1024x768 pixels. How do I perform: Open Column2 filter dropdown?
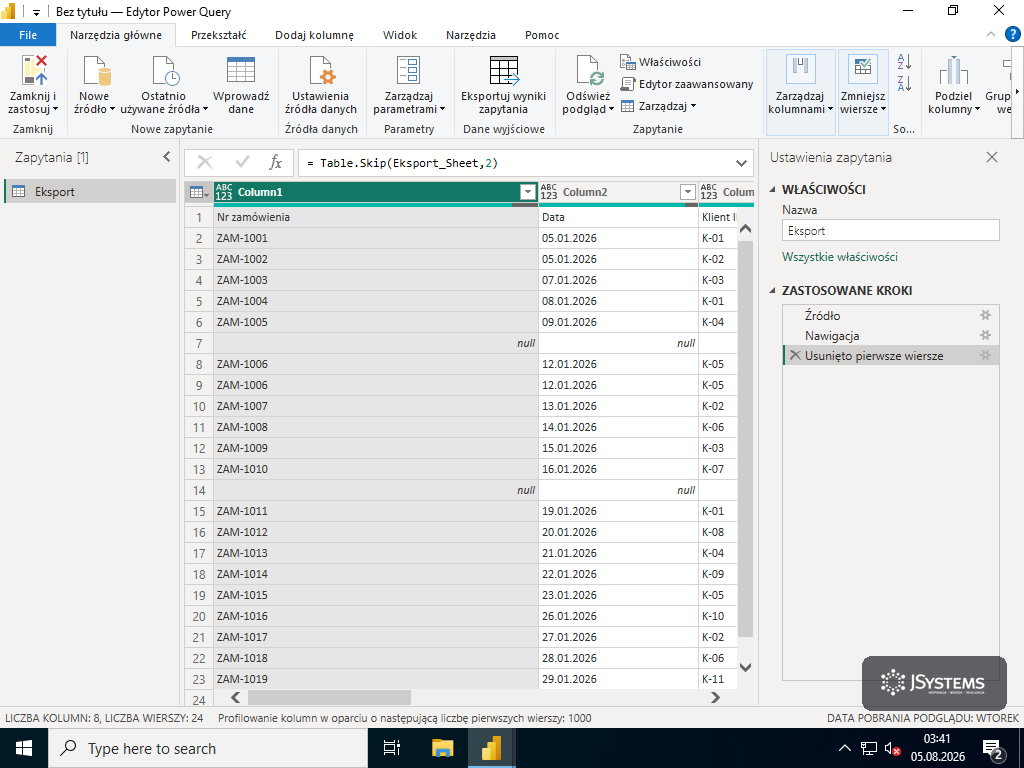[687, 192]
